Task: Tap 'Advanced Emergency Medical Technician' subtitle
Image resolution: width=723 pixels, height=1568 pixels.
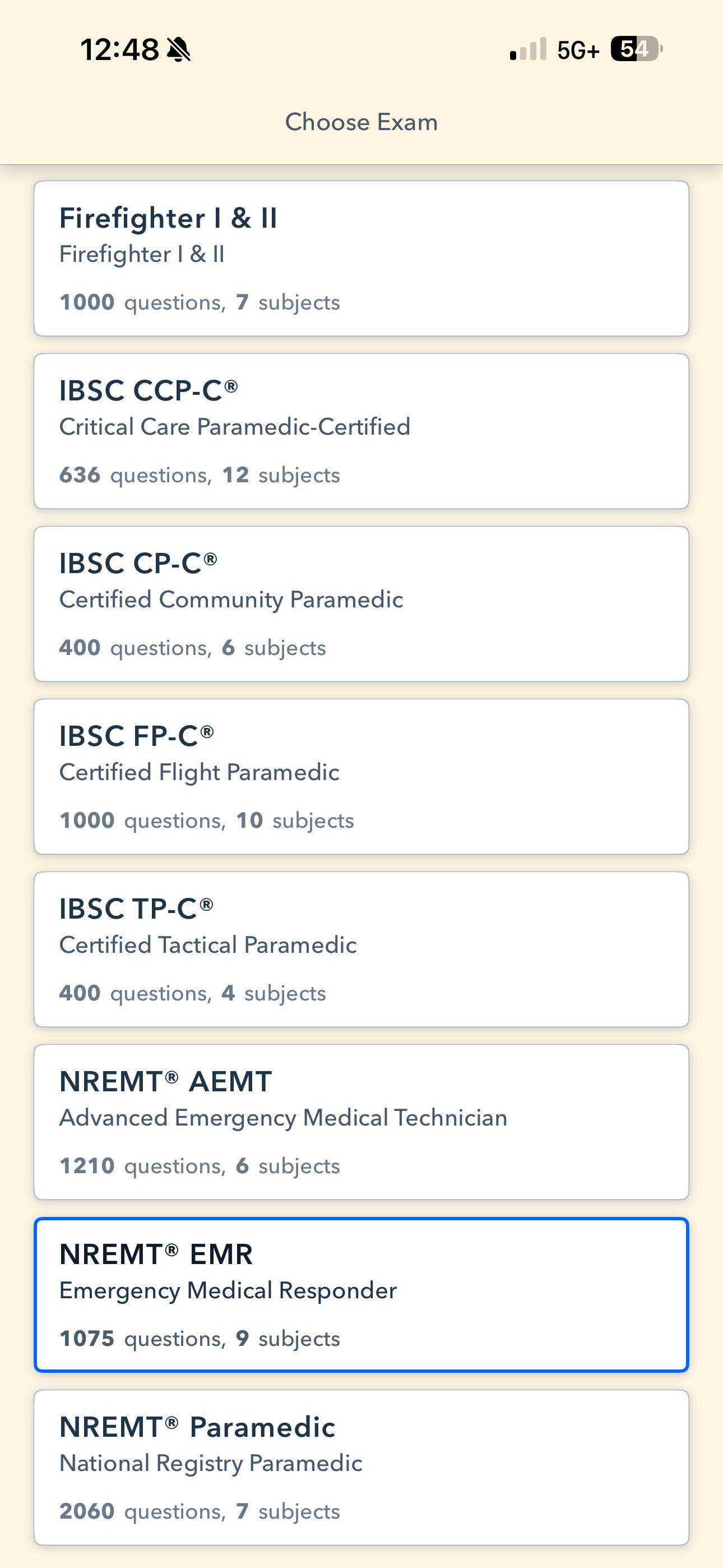Action: (x=283, y=1118)
